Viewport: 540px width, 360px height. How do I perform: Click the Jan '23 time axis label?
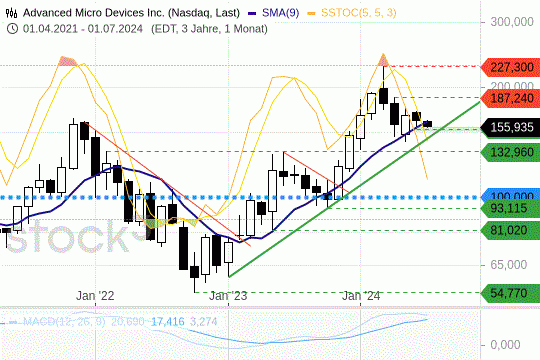coord(228,296)
